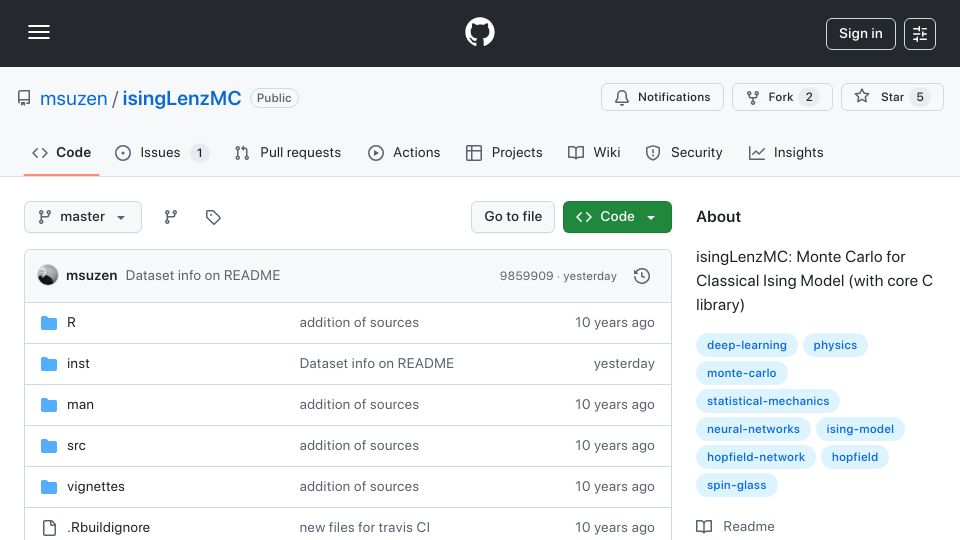Switch to the Code tab

[61, 152]
